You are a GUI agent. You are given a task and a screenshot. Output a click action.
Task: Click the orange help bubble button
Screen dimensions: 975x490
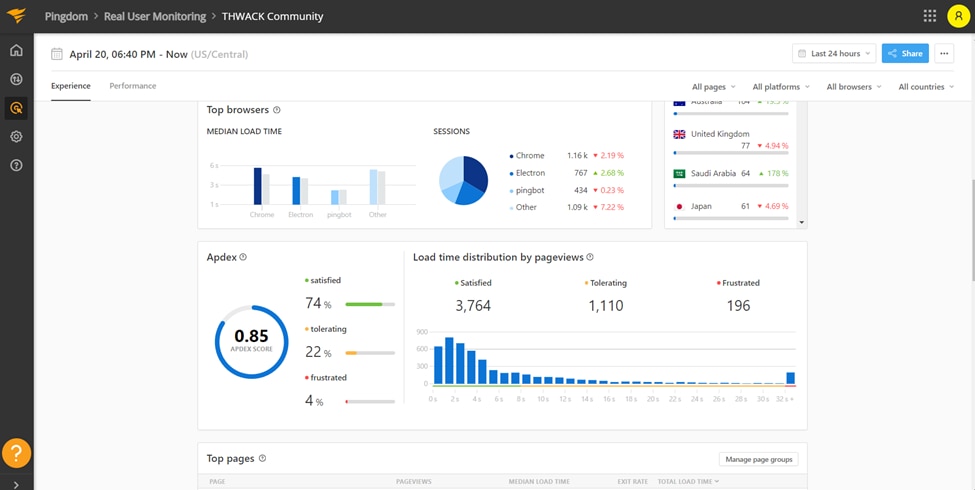tap(16, 453)
